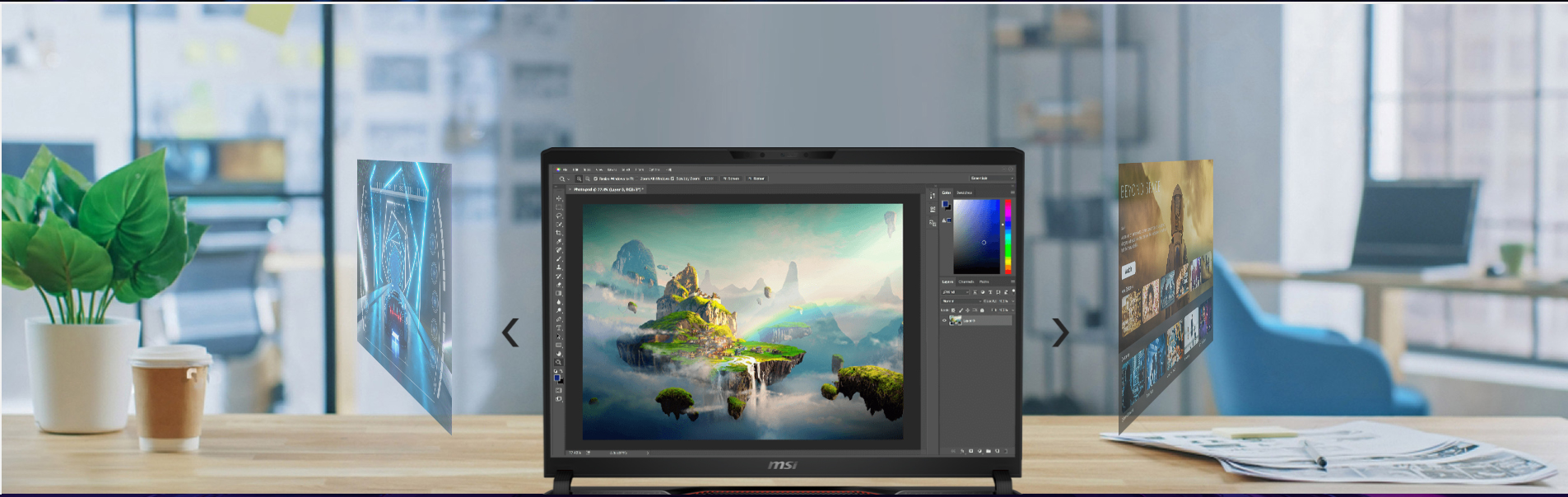Click the add layer mask icon
Viewport: 1568px width, 497px height.
point(971,451)
